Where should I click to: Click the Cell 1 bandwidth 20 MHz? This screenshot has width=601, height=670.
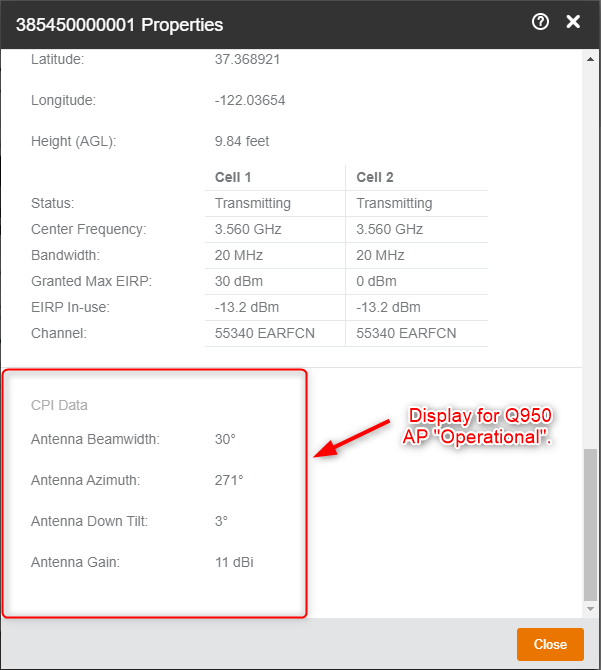(239, 255)
